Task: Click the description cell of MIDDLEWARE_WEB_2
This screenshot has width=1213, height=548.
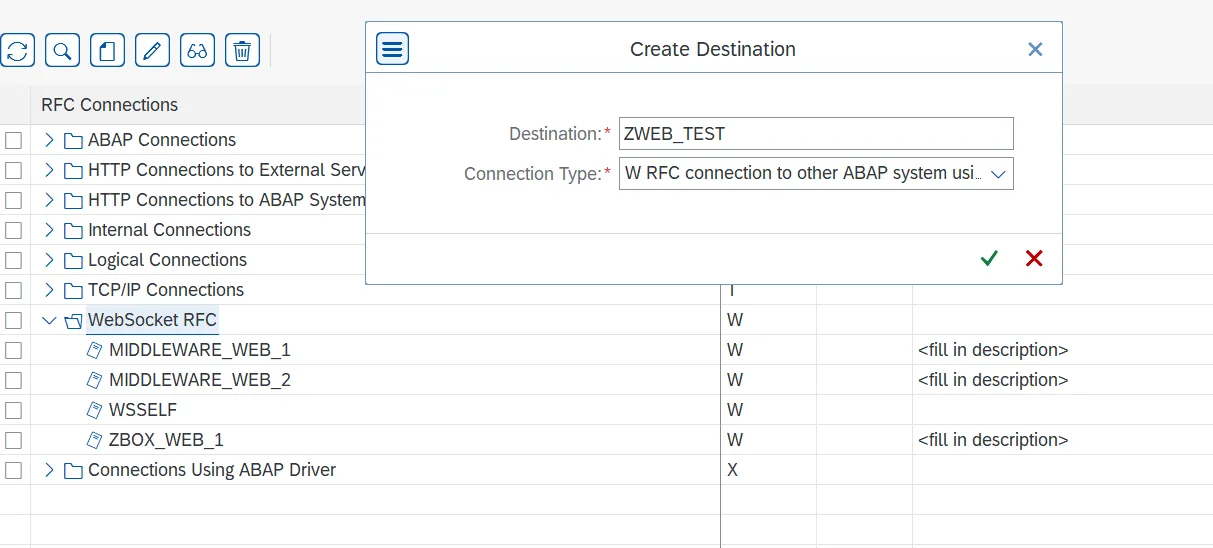Action: 1062,380
